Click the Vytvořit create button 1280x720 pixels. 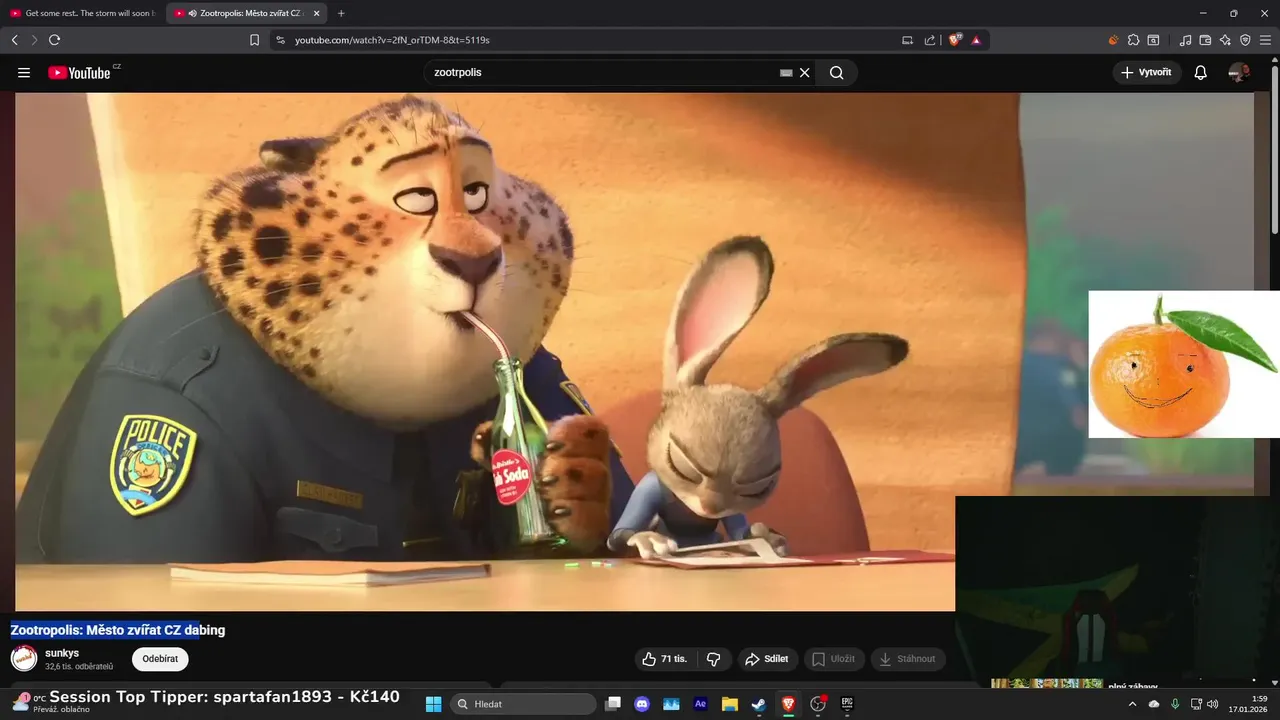tap(1147, 73)
